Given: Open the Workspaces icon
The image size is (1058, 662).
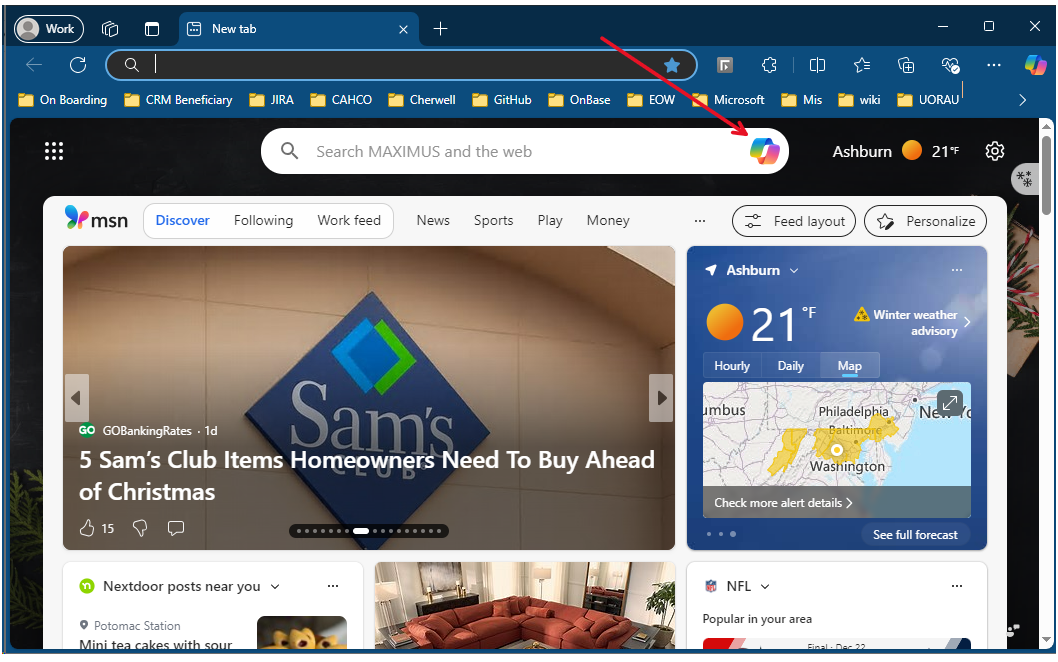Looking at the screenshot, I should coord(110,29).
